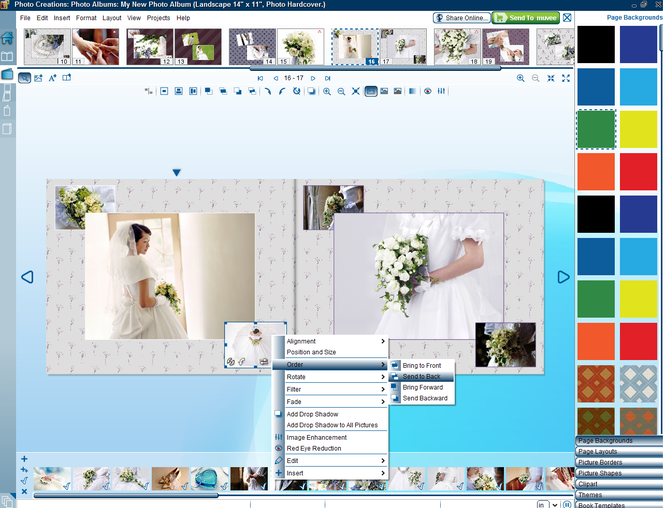Expand Alignment submenu arrow
Viewport: 665px width, 508px height.
(383, 341)
